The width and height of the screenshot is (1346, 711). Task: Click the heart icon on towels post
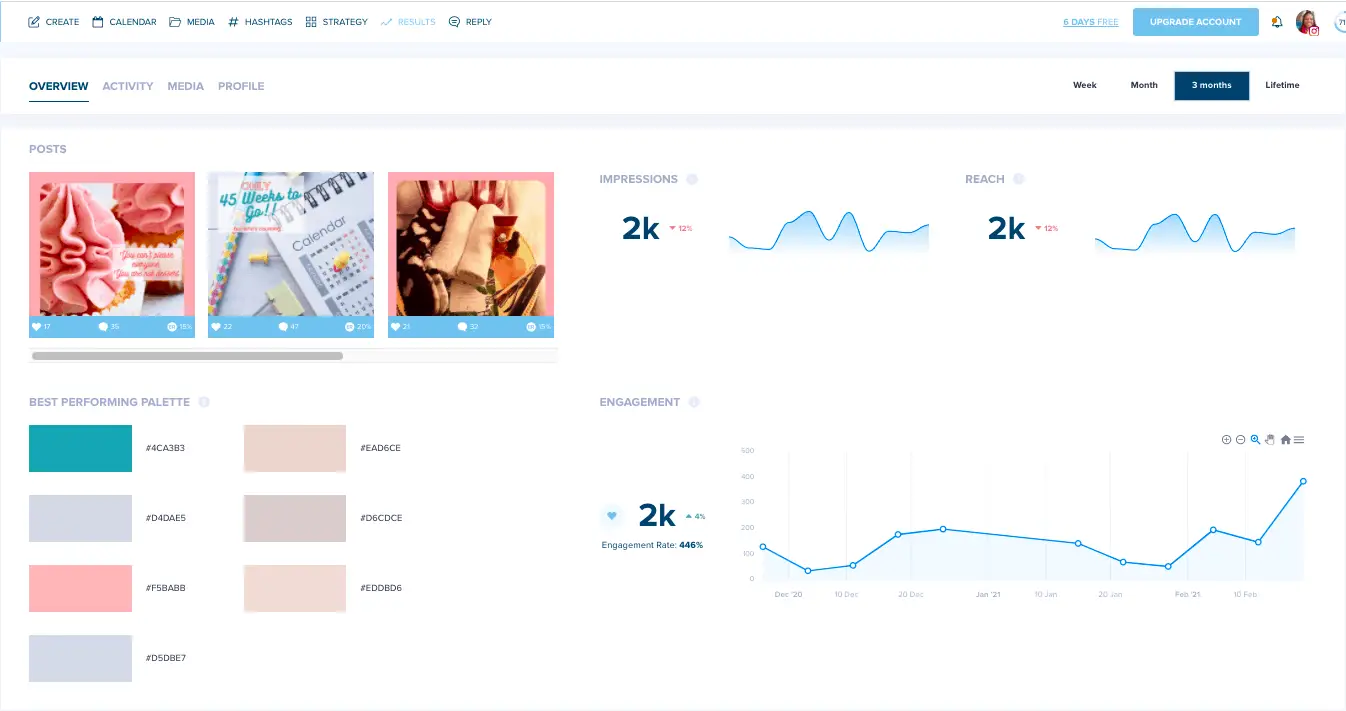pos(396,327)
